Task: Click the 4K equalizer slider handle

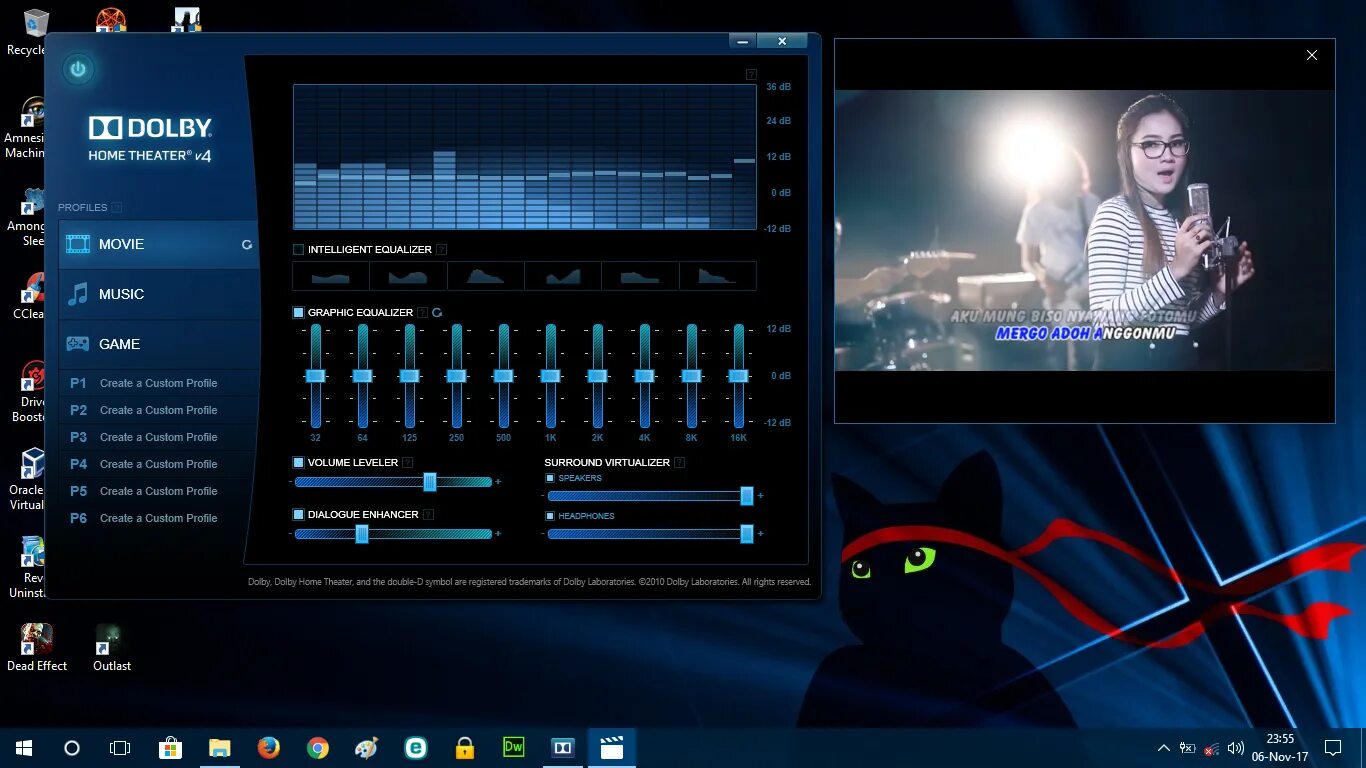Action: point(644,376)
